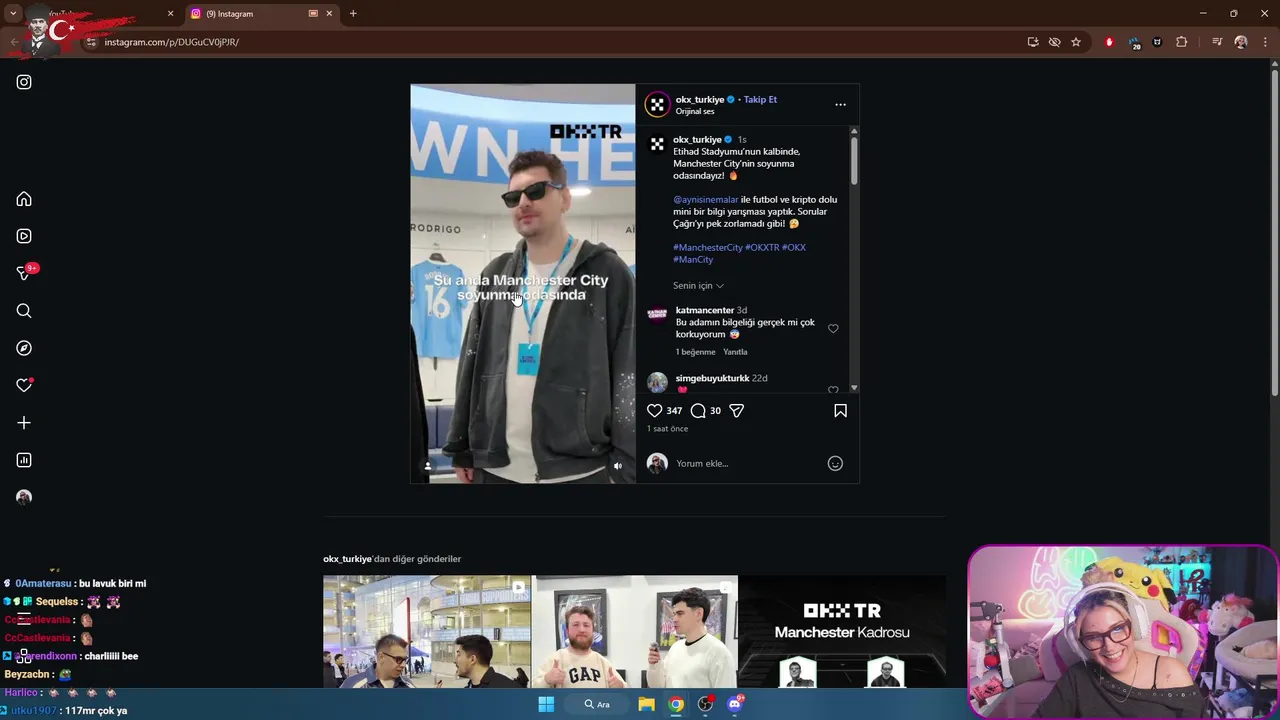Click Orijinal ses audio link
The width and height of the screenshot is (1280, 720).
(695, 111)
